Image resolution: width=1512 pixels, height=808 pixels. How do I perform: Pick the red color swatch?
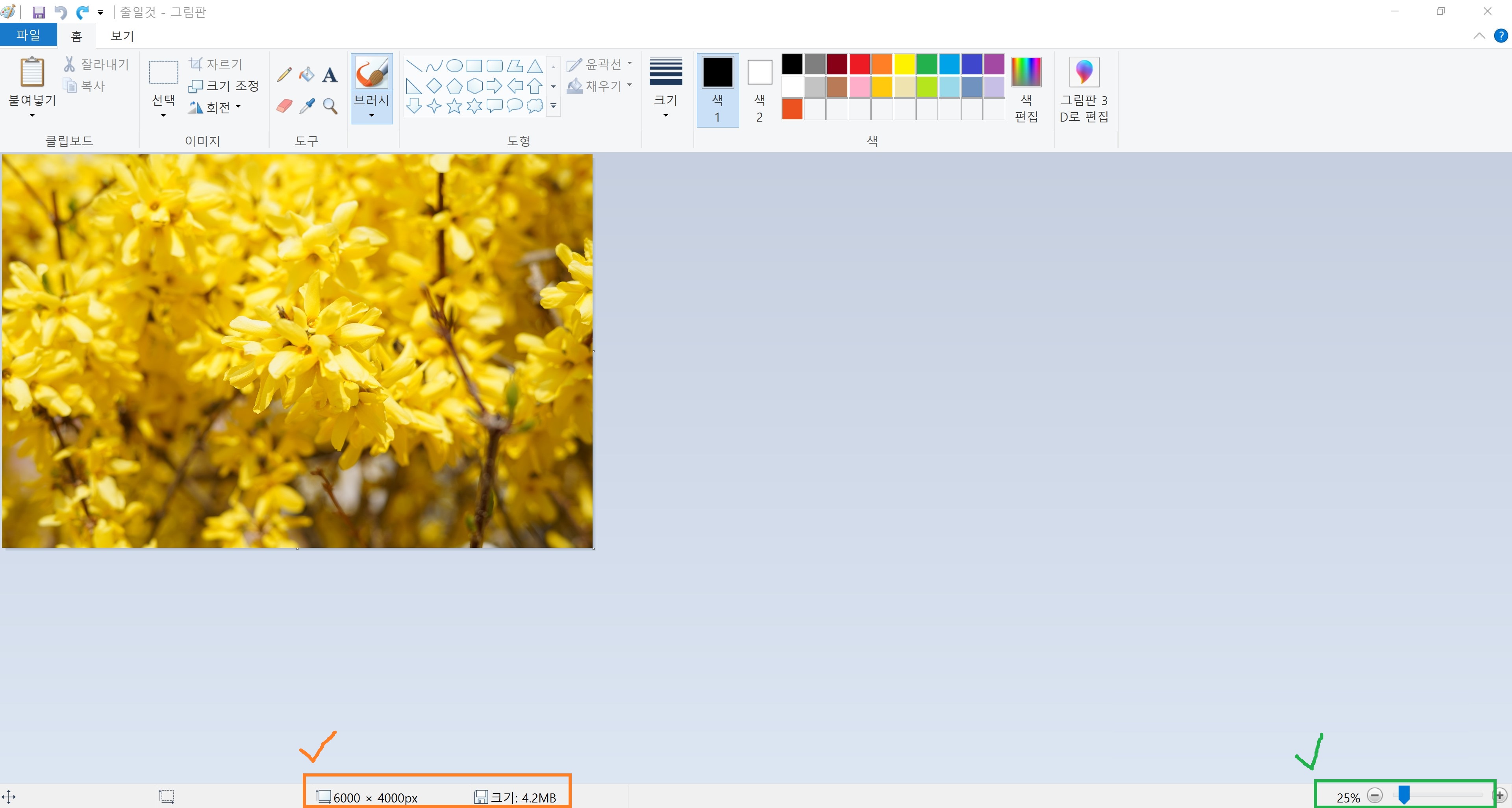(859, 64)
